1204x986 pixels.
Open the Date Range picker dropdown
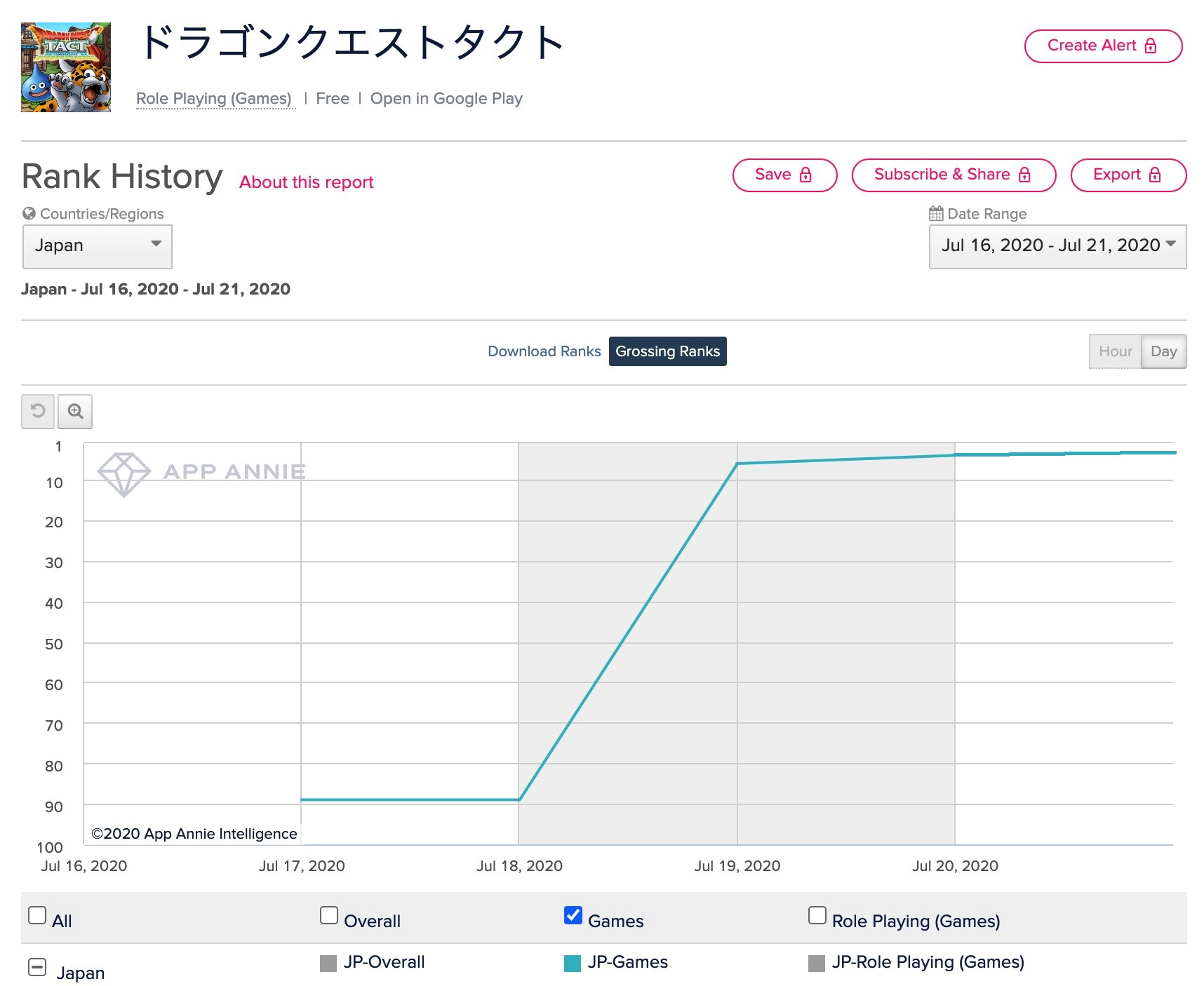pos(1057,246)
